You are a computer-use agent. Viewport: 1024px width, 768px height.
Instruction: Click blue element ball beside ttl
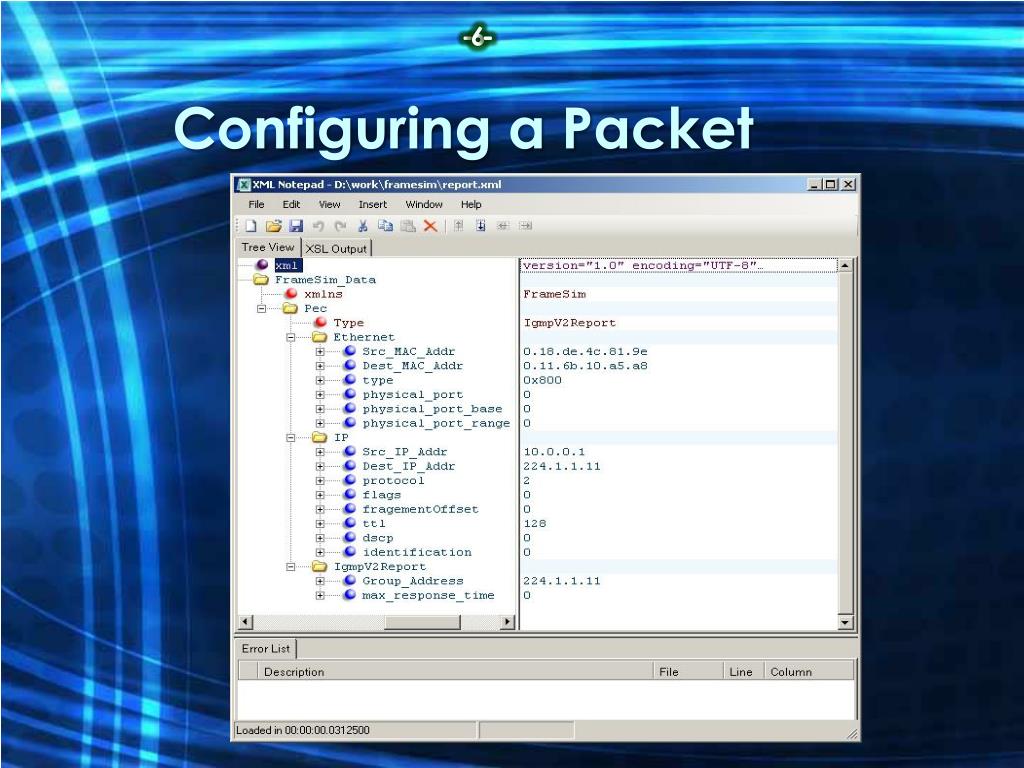(350, 524)
